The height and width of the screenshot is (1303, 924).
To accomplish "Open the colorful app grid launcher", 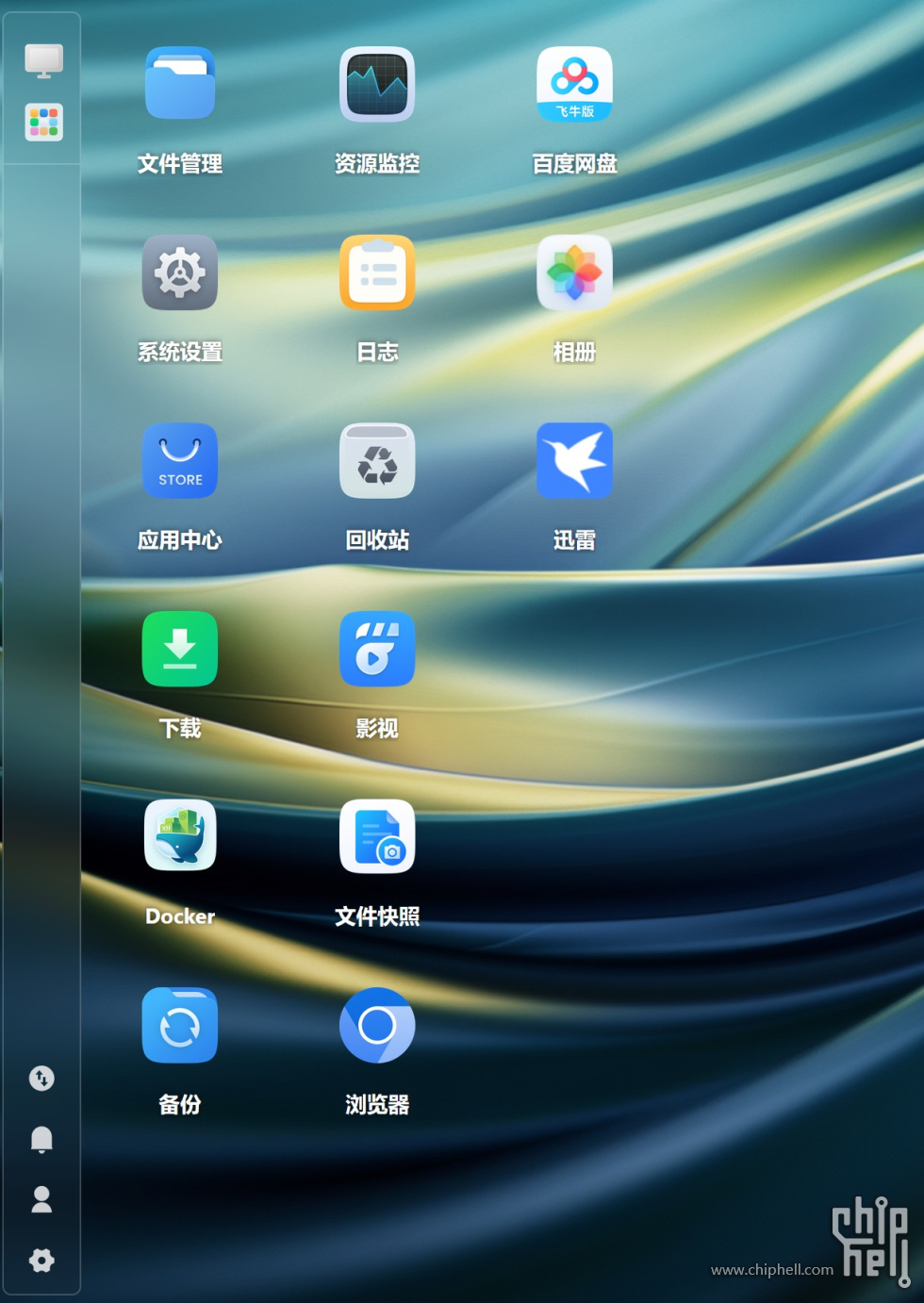I will point(43,123).
